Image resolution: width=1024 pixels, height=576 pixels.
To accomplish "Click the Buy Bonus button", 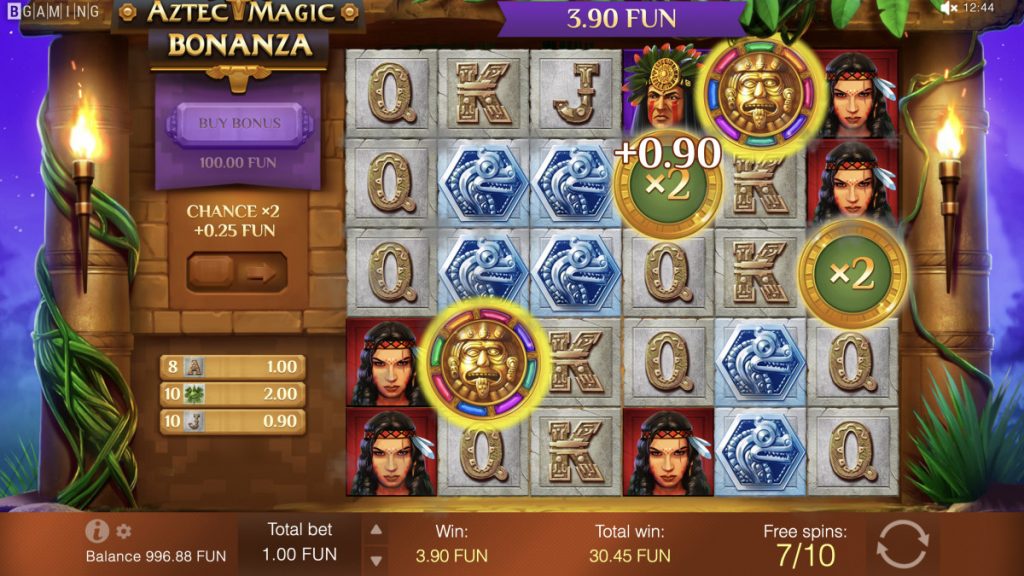I will 240,123.
